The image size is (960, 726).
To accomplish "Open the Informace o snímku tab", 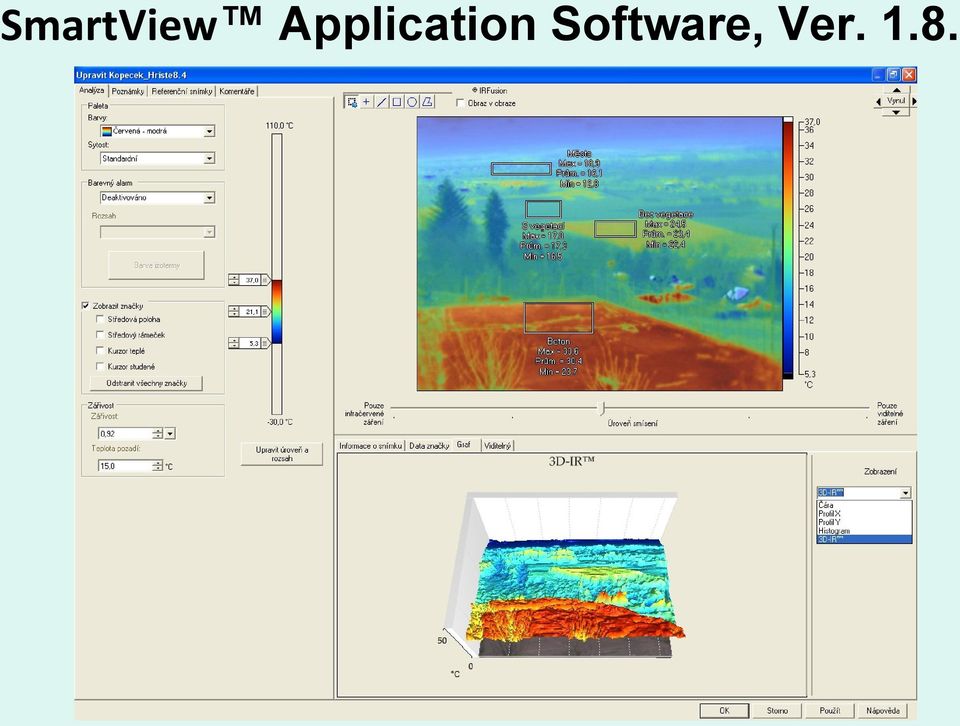I will pyautogui.click(x=370, y=446).
